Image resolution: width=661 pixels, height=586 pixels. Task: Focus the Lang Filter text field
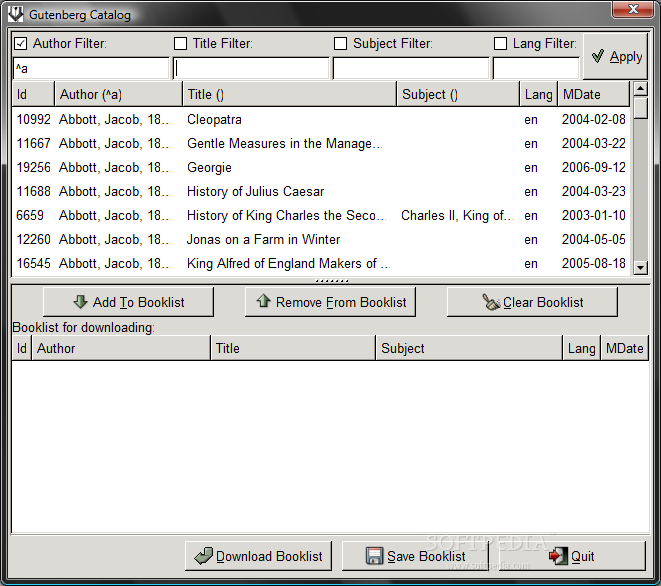coord(536,68)
